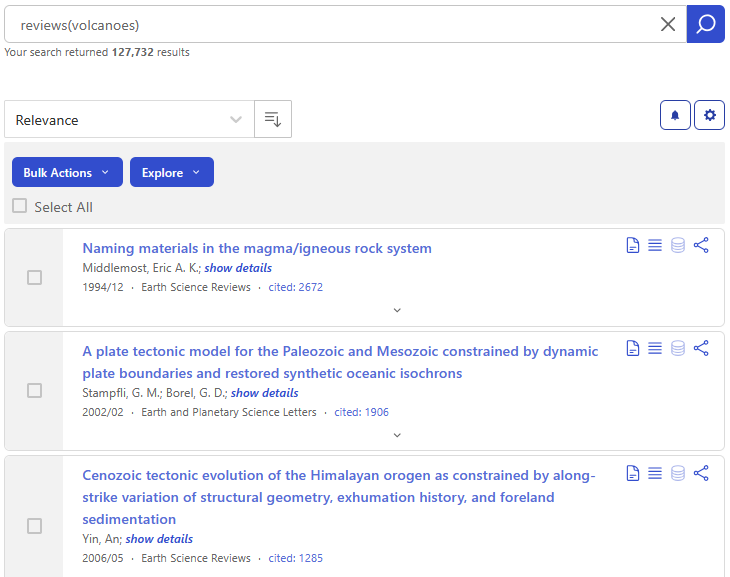Show details for Yin, An

pos(159,539)
